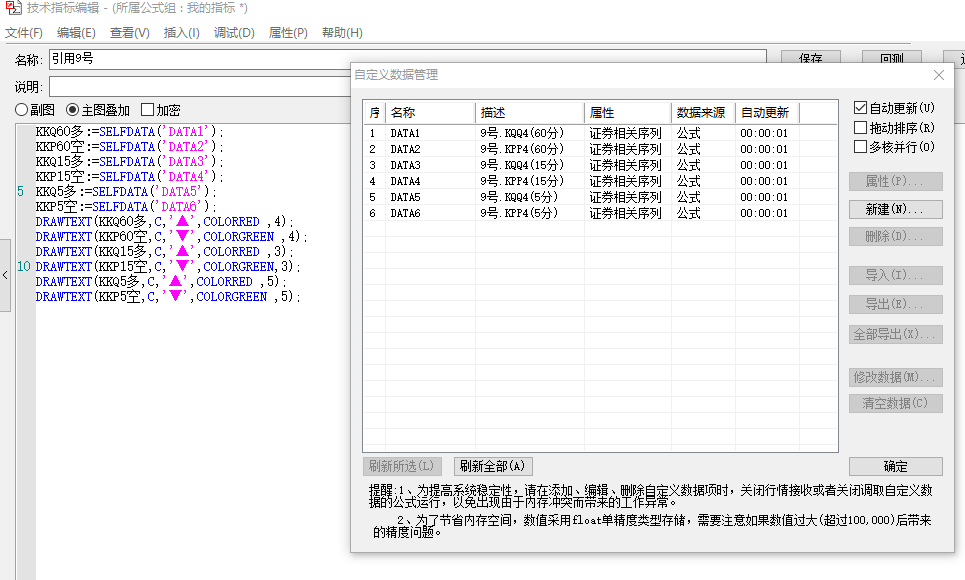Enable the 拖动排序(R) checkbox
The height and width of the screenshot is (580, 965).
(x=860, y=127)
